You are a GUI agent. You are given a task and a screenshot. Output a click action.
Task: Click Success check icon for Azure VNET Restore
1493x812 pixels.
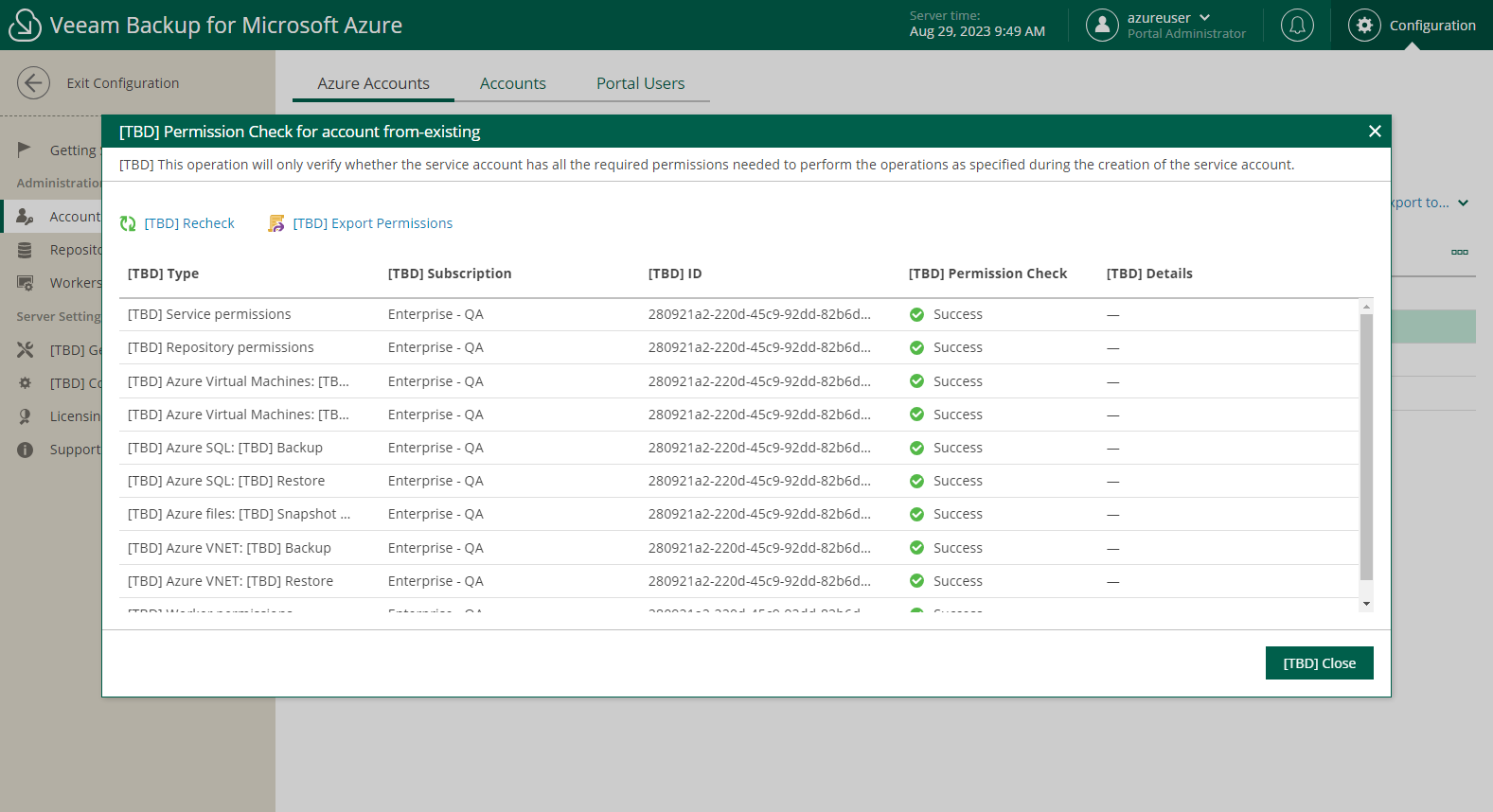point(916,581)
